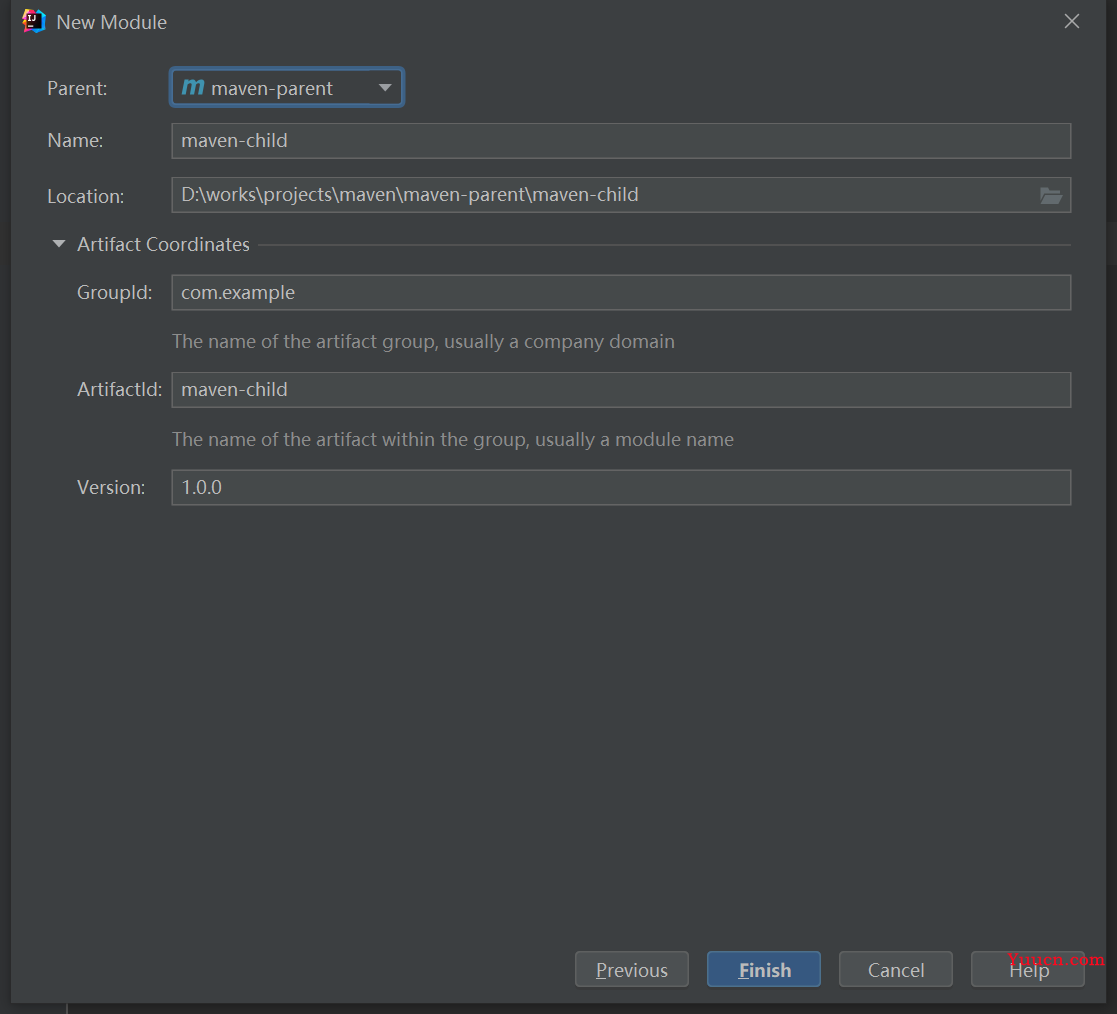Select the maven-parent combo box text

click(x=272, y=88)
